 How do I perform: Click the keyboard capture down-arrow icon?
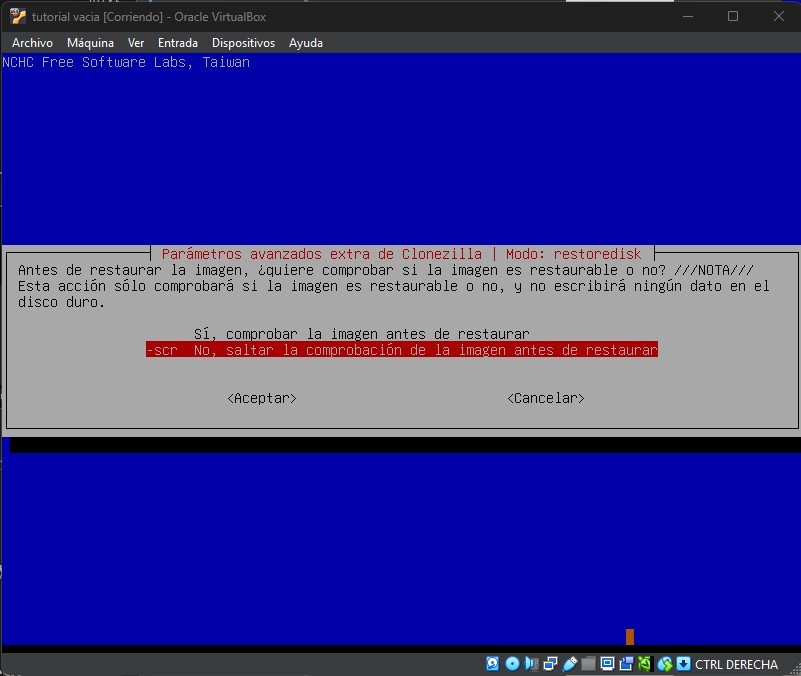point(684,664)
